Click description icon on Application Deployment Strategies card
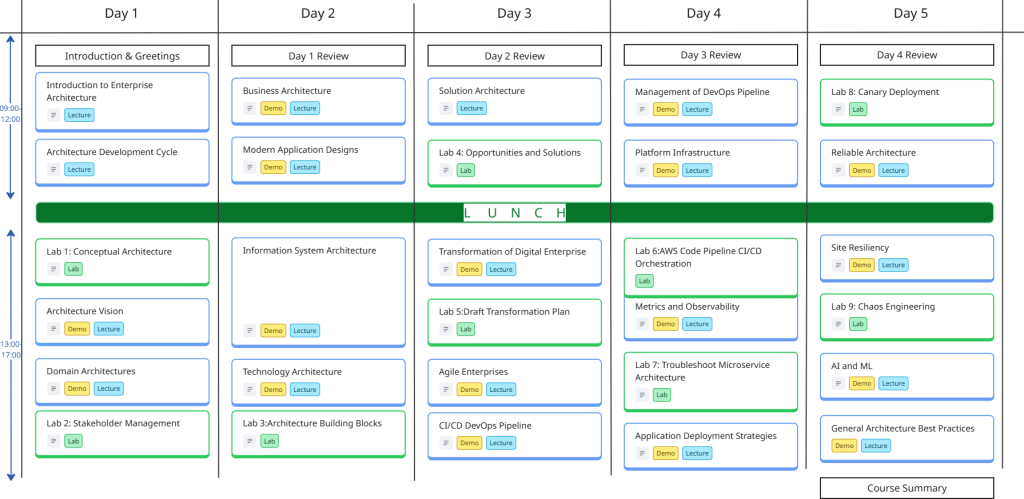This screenshot has width=1024, height=499. 643,453
